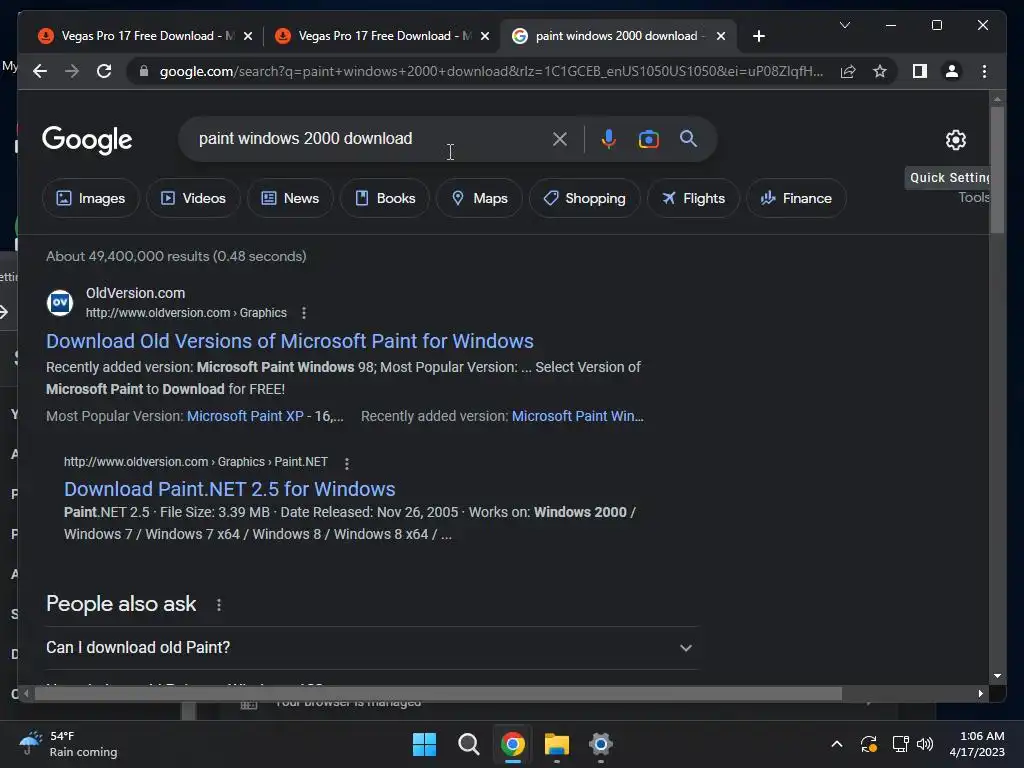Image resolution: width=1024 pixels, height=768 pixels.
Task: Filter results by Maps
Action: (x=479, y=198)
